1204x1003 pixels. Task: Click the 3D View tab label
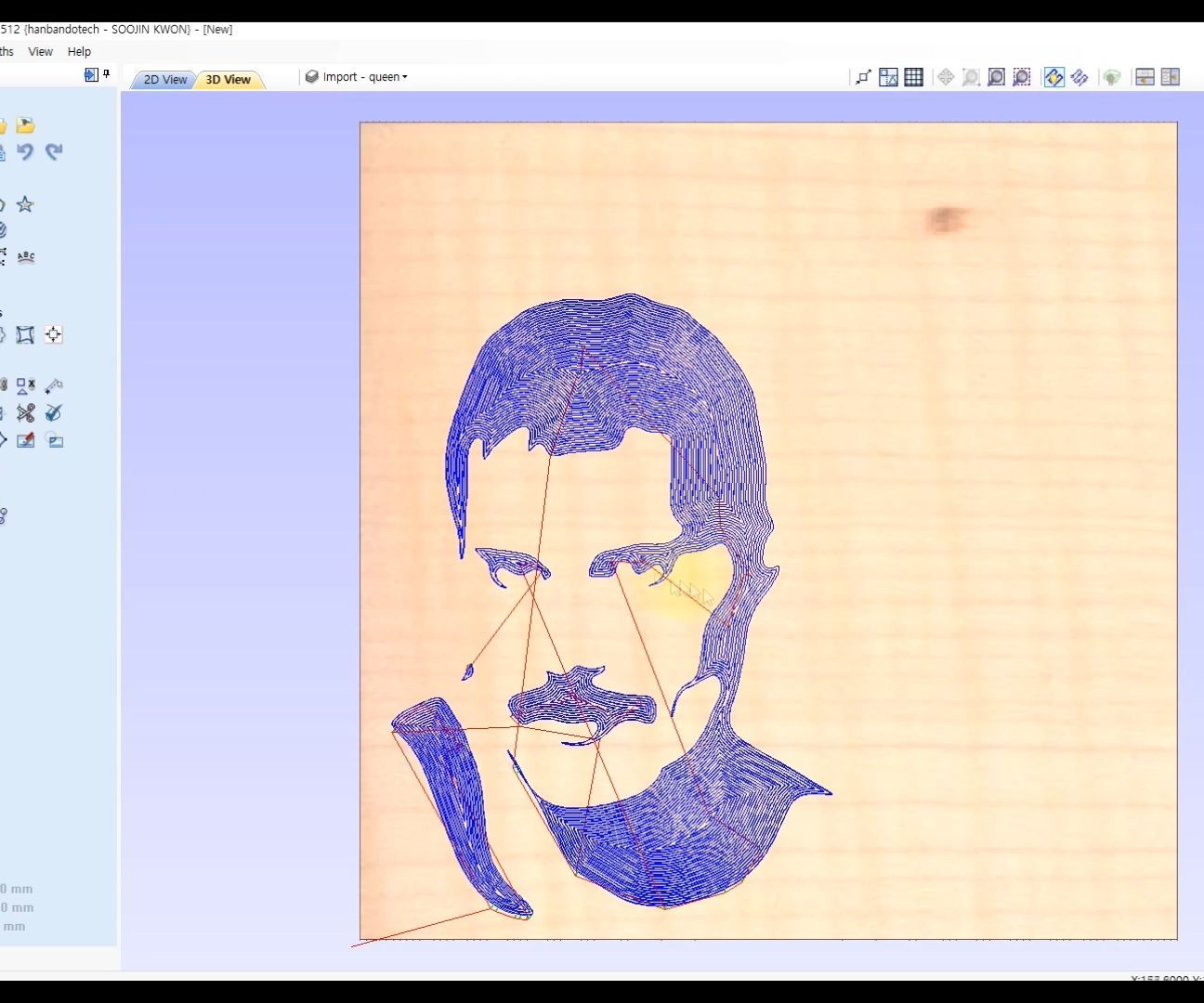click(229, 80)
